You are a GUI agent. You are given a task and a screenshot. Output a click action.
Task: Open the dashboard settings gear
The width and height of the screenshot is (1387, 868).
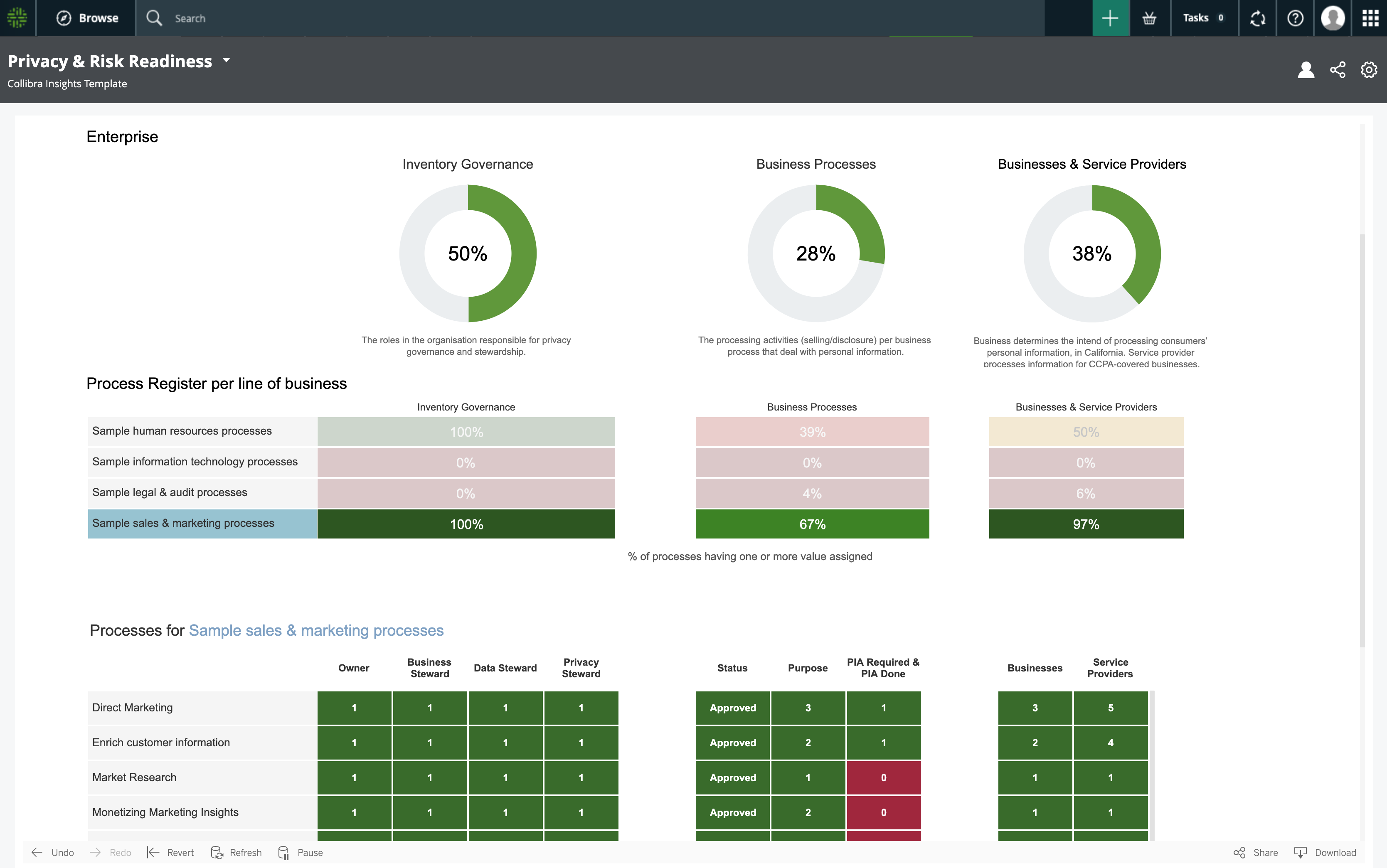click(1369, 70)
